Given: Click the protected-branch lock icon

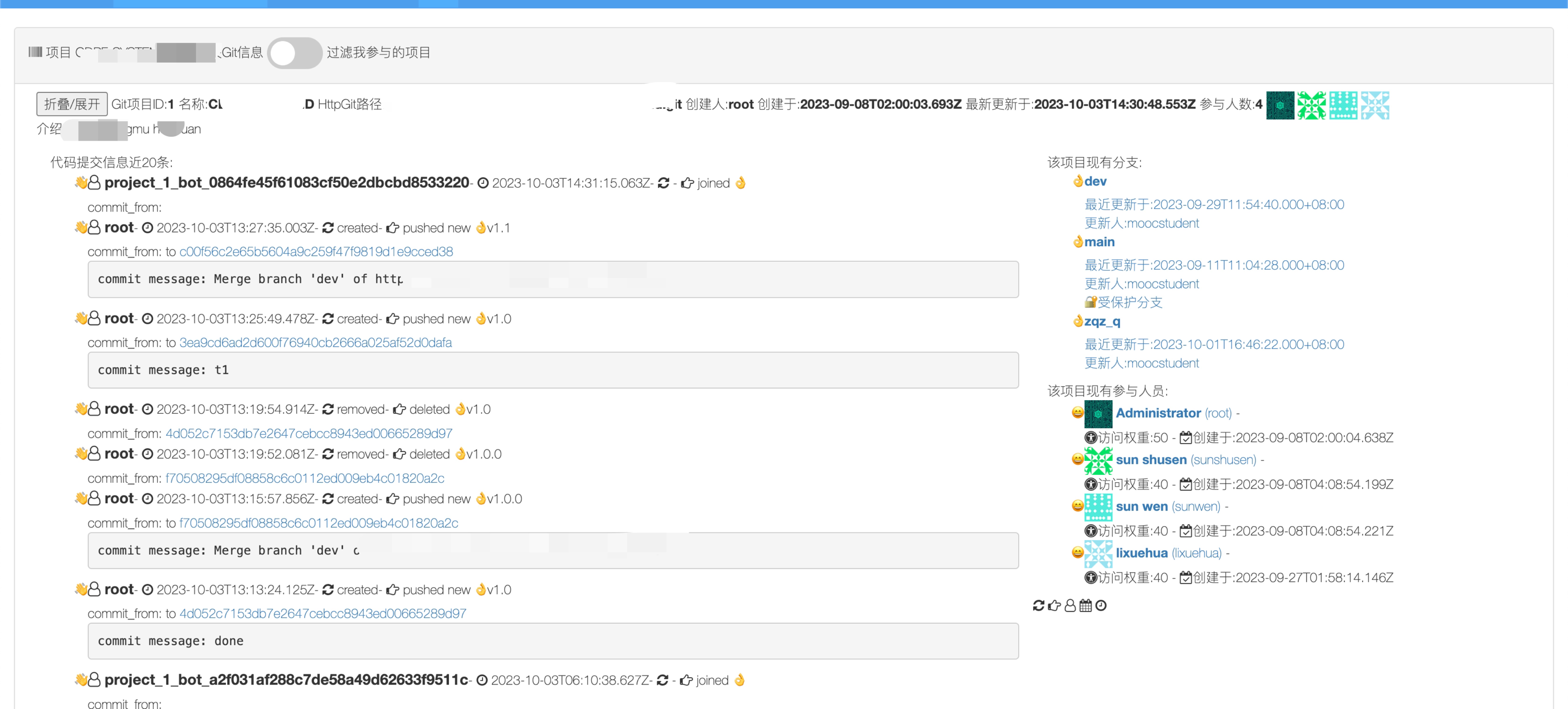Looking at the screenshot, I should point(1090,302).
